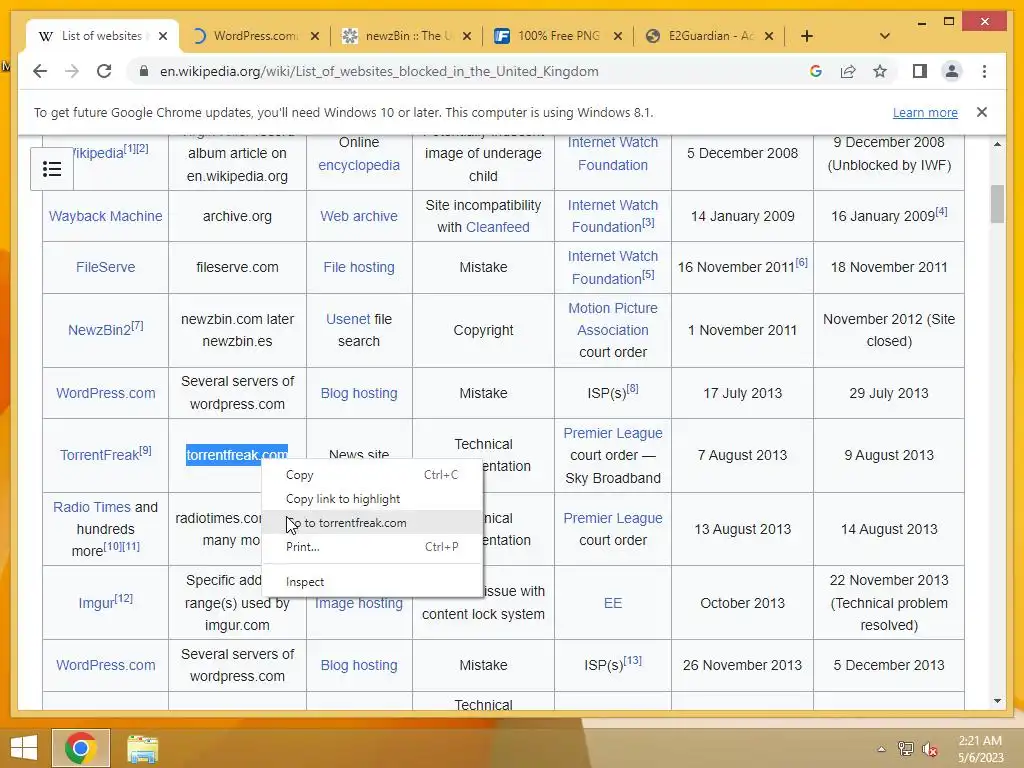
Task: Click the muted volume tray icon
Action: point(929,749)
